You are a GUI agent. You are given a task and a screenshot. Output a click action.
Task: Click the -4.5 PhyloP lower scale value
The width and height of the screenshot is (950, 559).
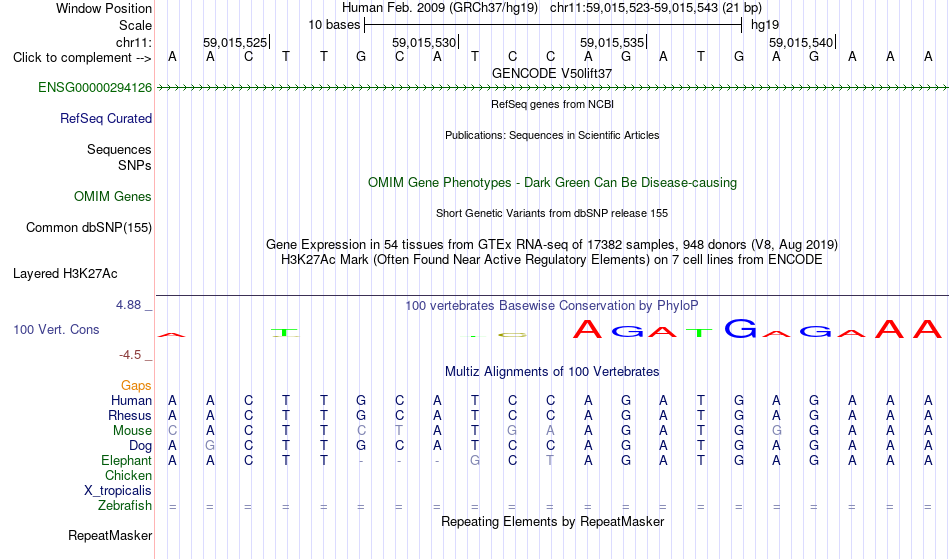(130, 355)
